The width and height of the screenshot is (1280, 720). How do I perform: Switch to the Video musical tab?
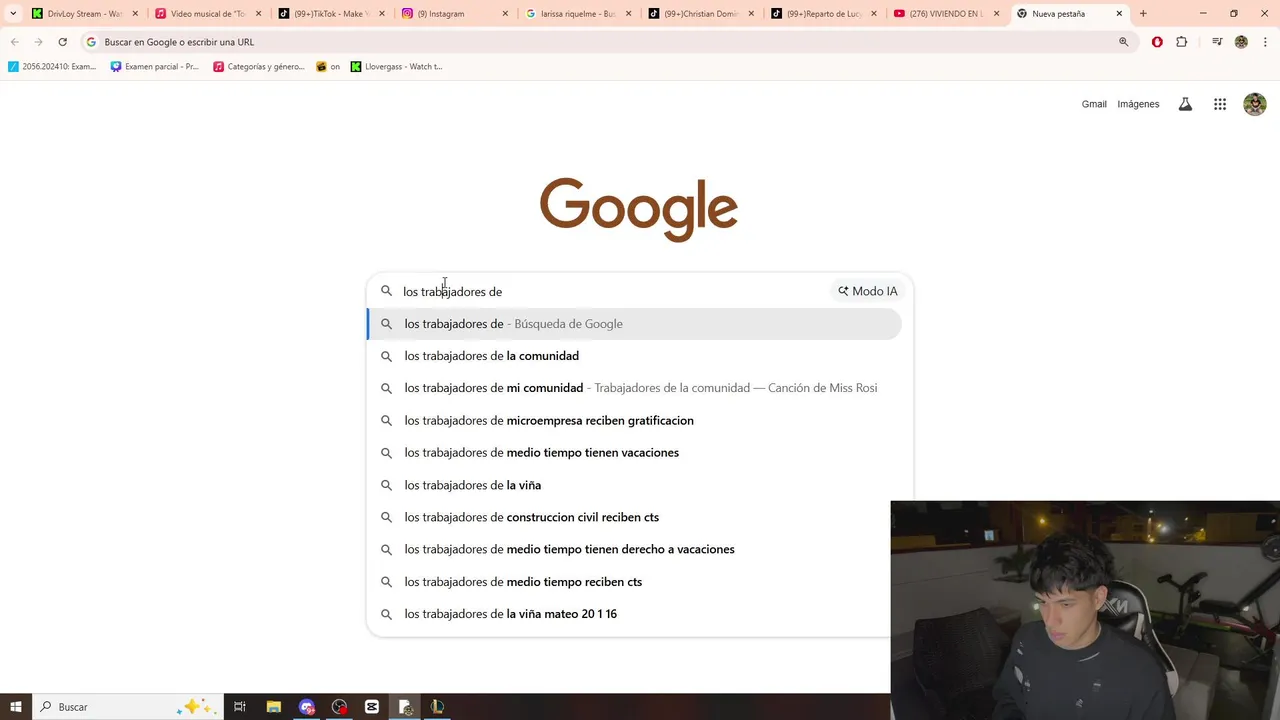(x=208, y=14)
